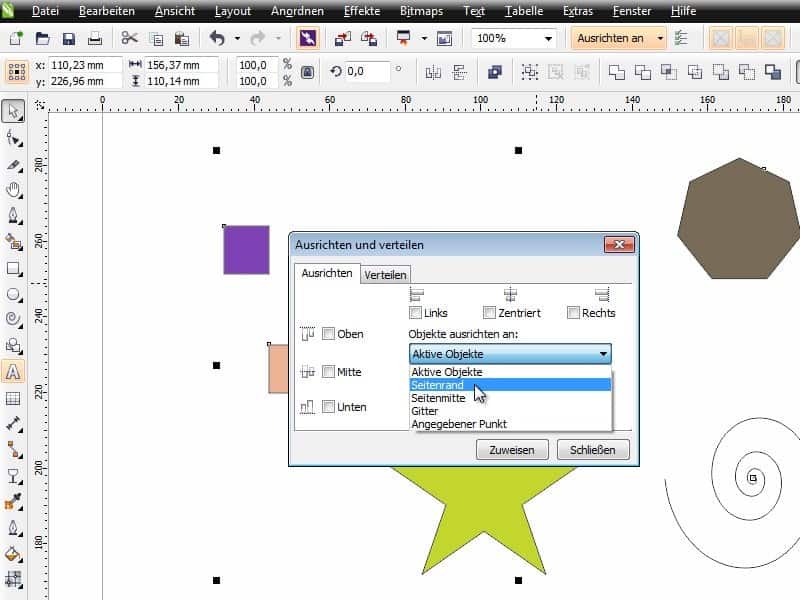This screenshot has width=800, height=600.
Task: Choose the Rectangle tool
Action: (x=13, y=268)
